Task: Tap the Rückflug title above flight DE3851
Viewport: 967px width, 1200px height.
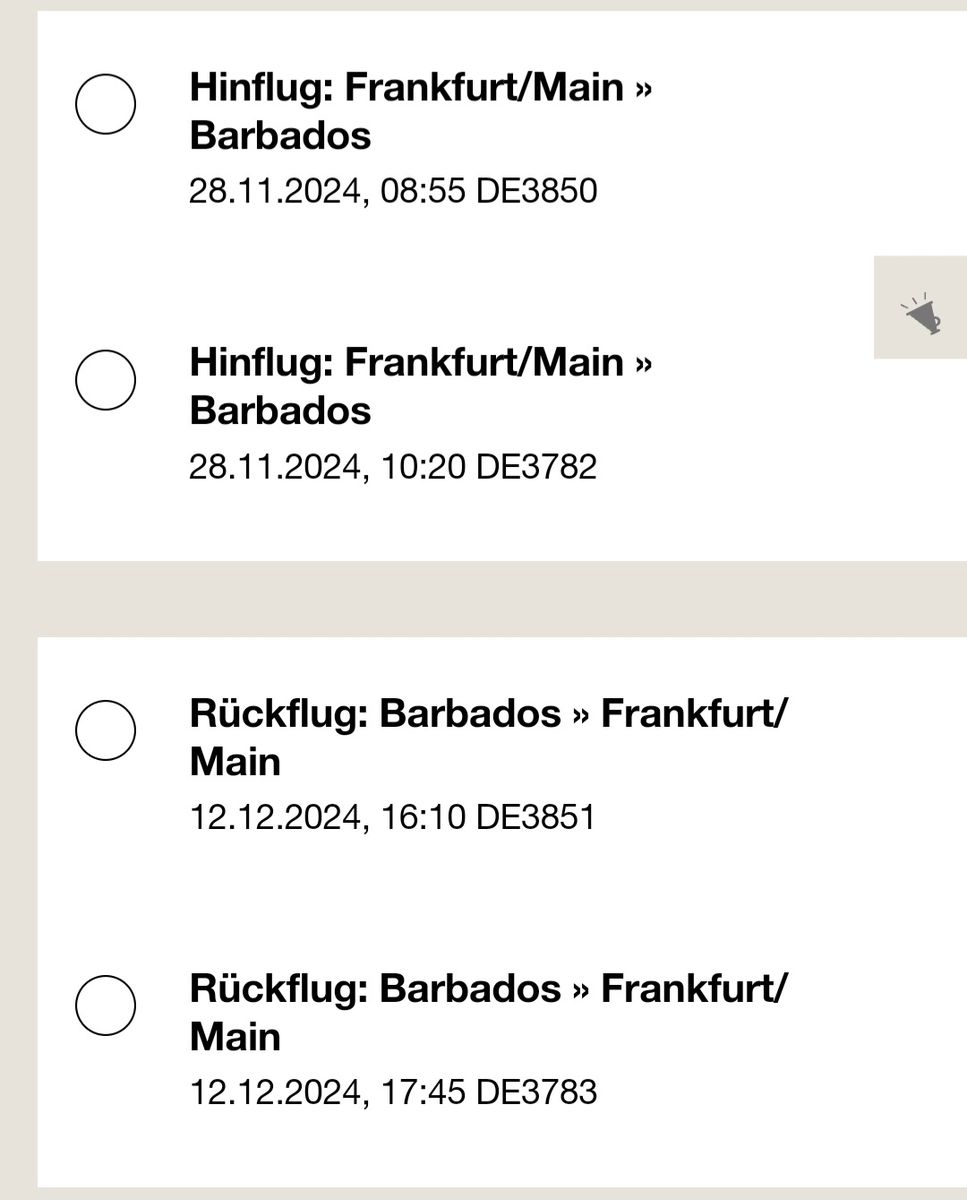Action: [488, 738]
